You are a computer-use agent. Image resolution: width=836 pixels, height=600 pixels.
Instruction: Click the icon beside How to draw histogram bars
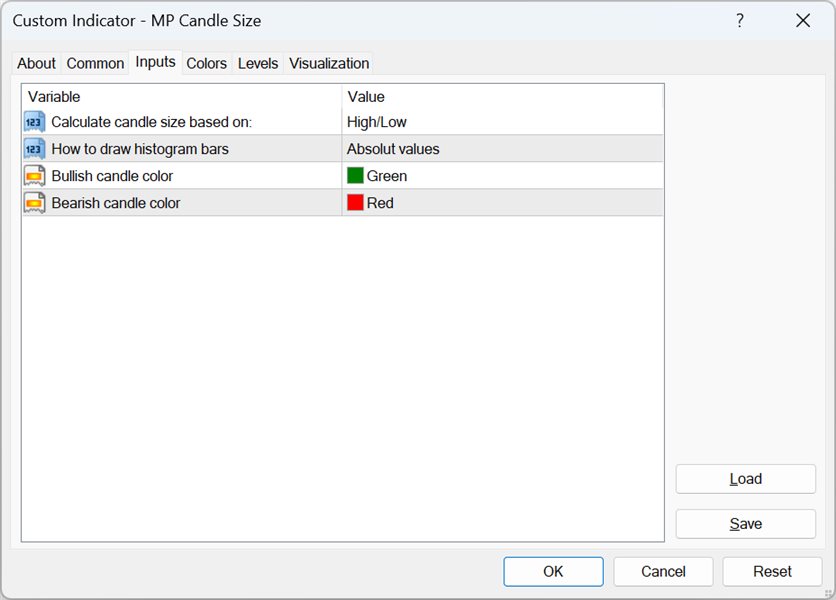coord(34,149)
